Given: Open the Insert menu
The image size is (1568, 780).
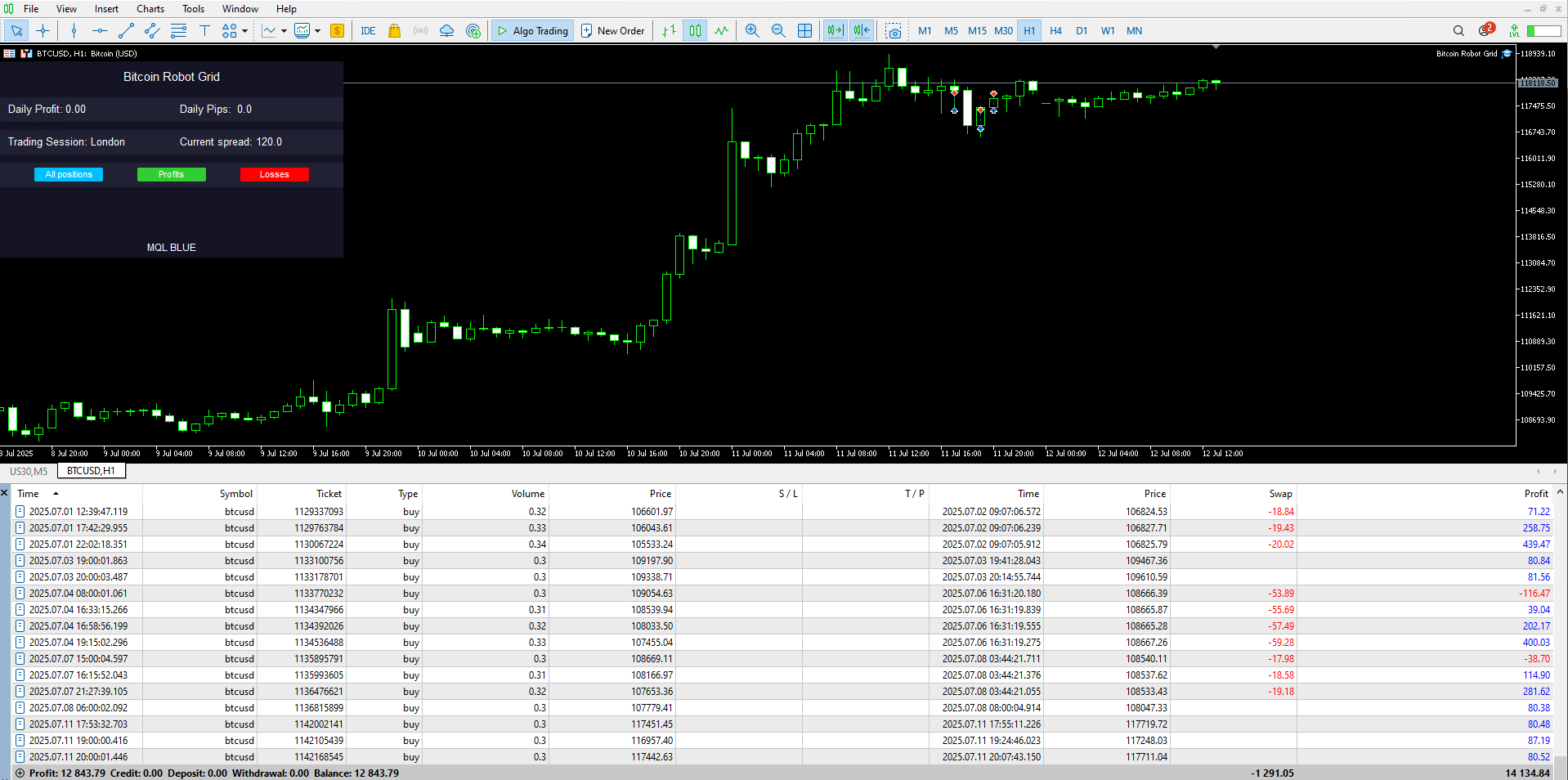Looking at the screenshot, I should [x=106, y=9].
